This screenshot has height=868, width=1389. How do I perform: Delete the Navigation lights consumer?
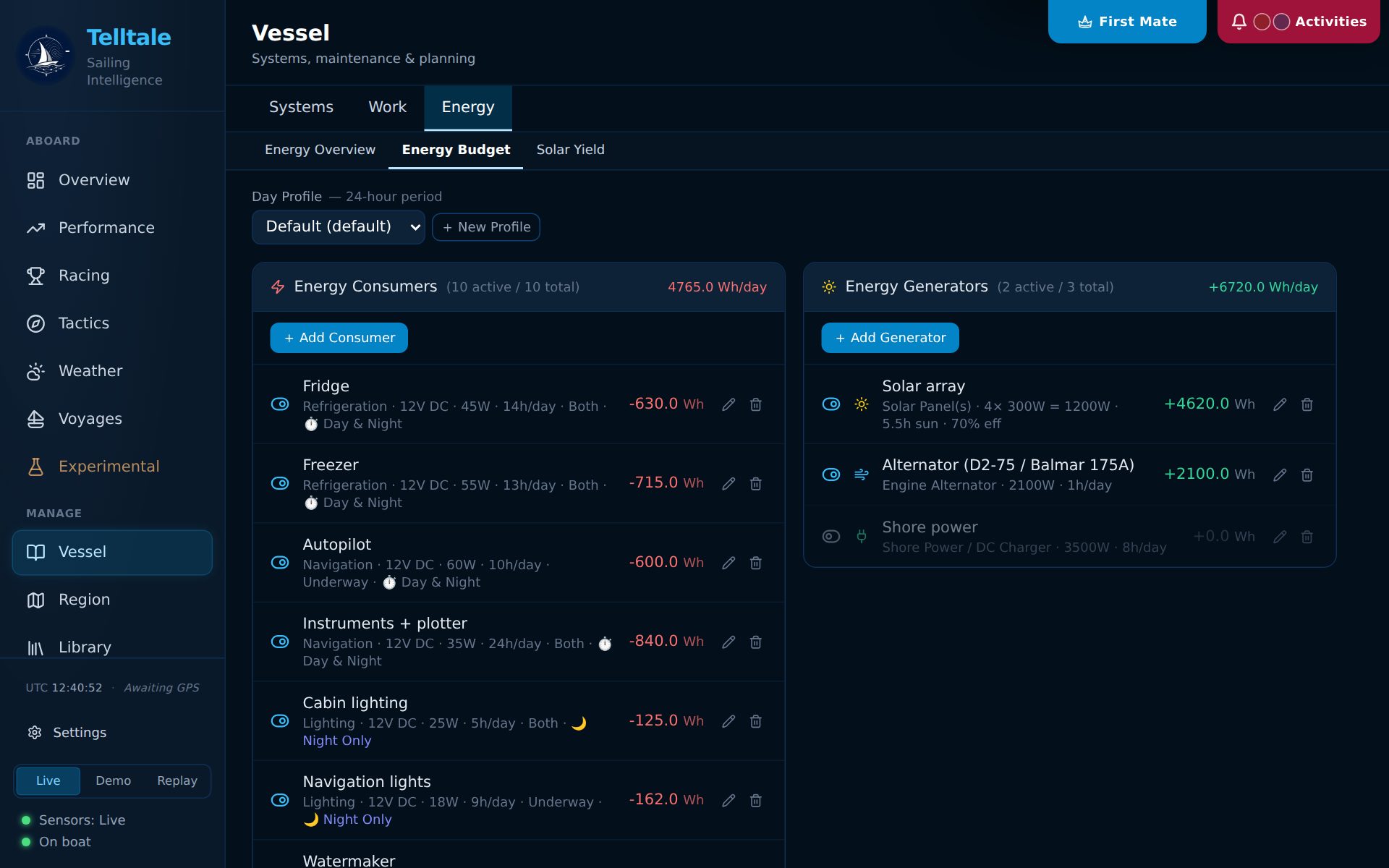coord(756,800)
